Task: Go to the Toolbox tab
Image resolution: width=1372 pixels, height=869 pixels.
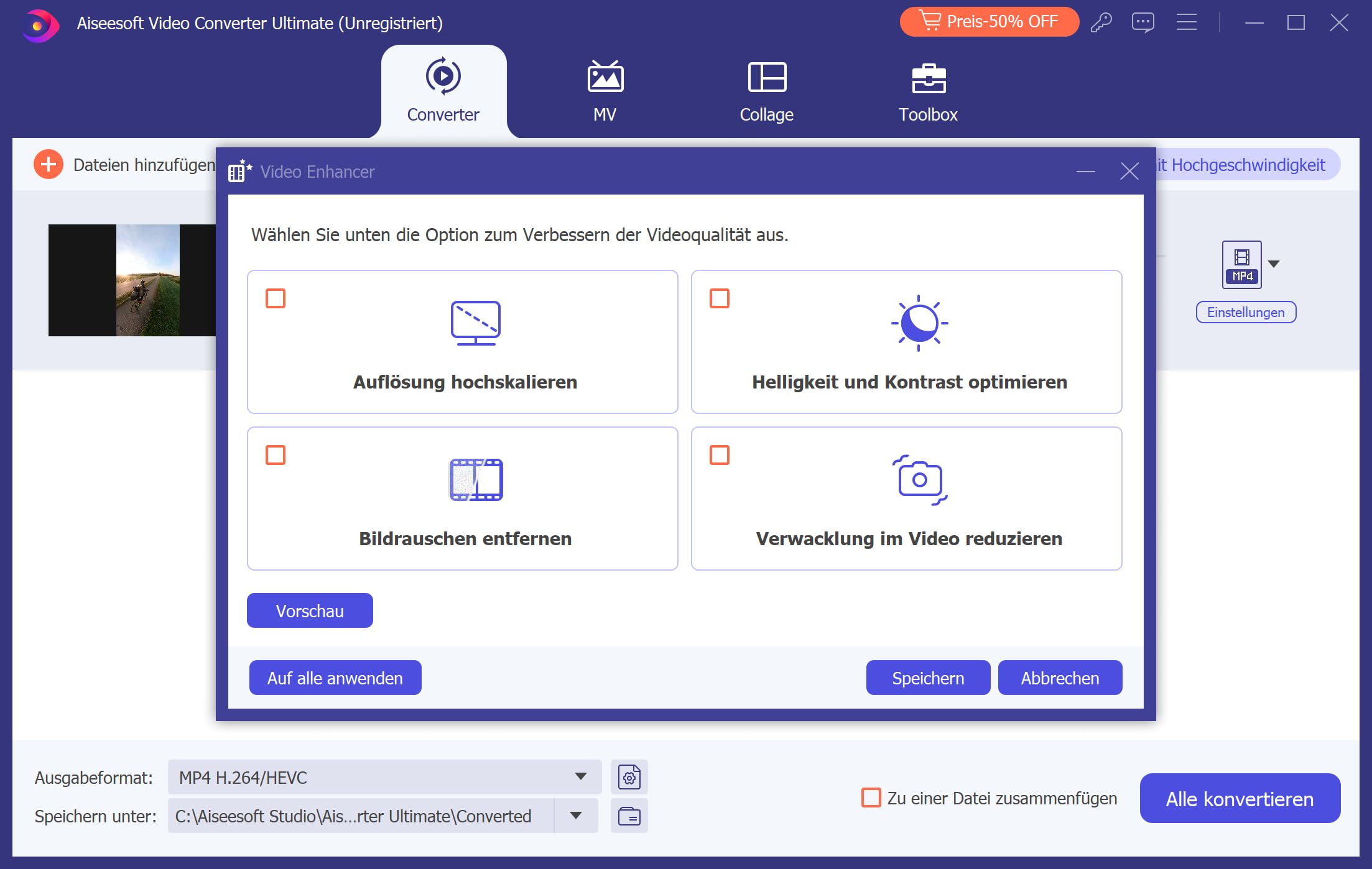Action: (929, 91)
